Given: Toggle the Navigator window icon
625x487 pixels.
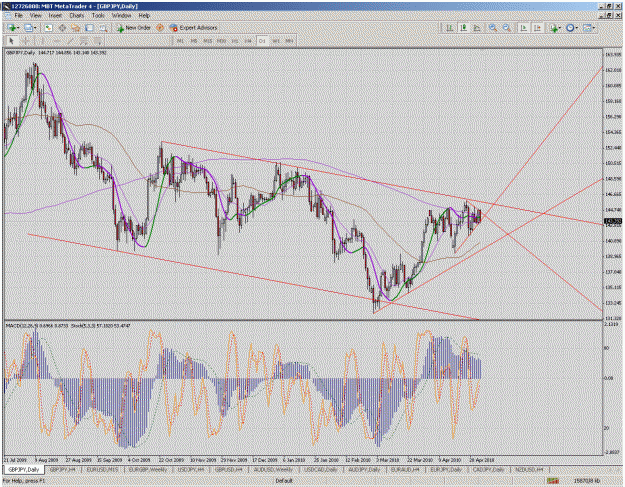Looking at the screenshot, I should click(75, 28).
